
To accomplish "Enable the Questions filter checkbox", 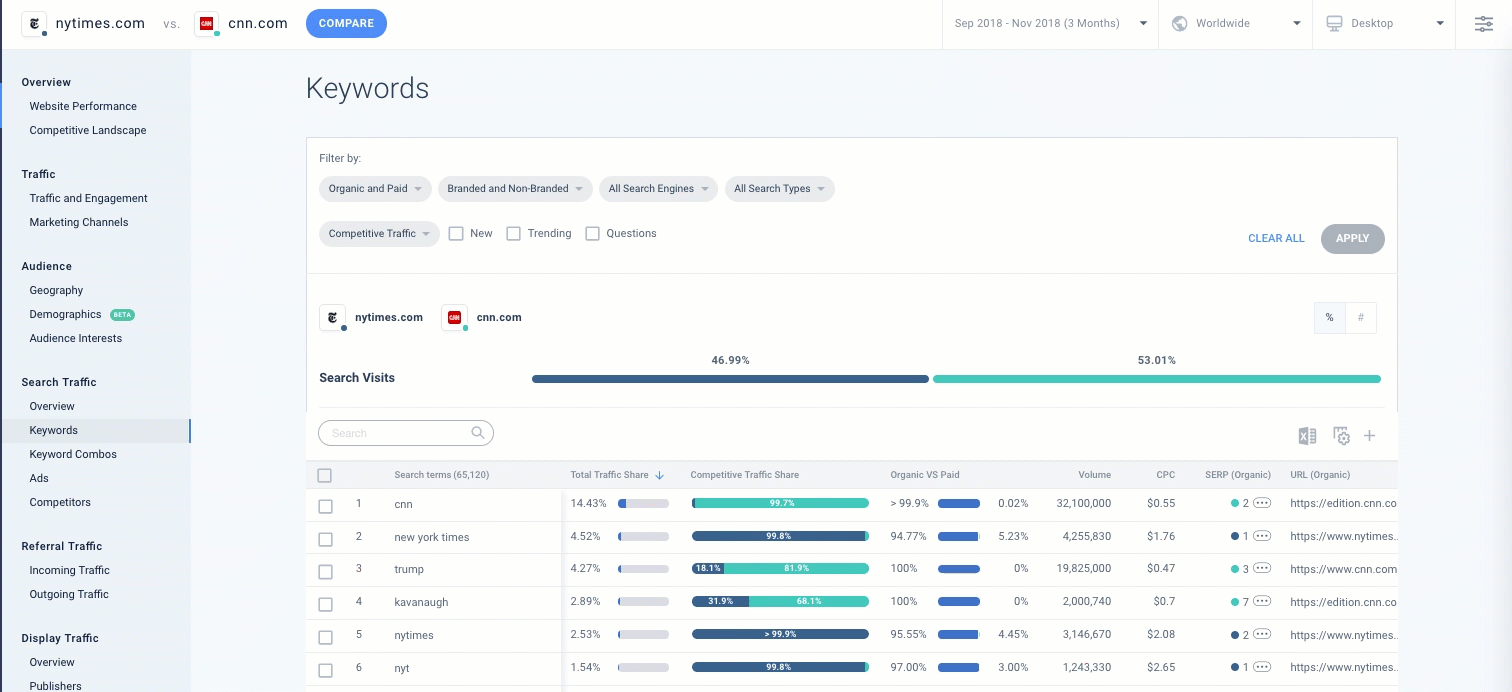I will point(592,233).
